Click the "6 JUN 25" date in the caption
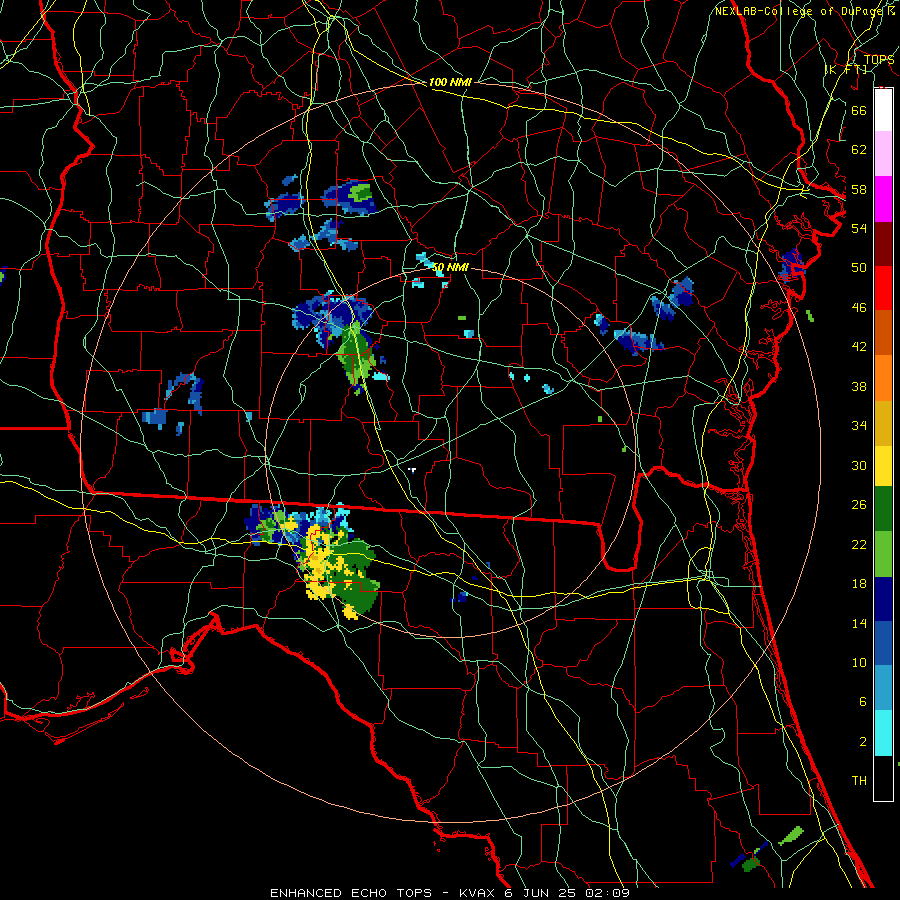Screen dimensions: 900x900 [x=540, y=893]
